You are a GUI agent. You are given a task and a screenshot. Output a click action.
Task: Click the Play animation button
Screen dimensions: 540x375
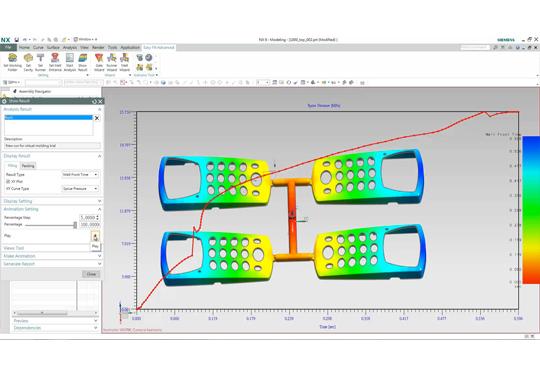click(95, 237)
